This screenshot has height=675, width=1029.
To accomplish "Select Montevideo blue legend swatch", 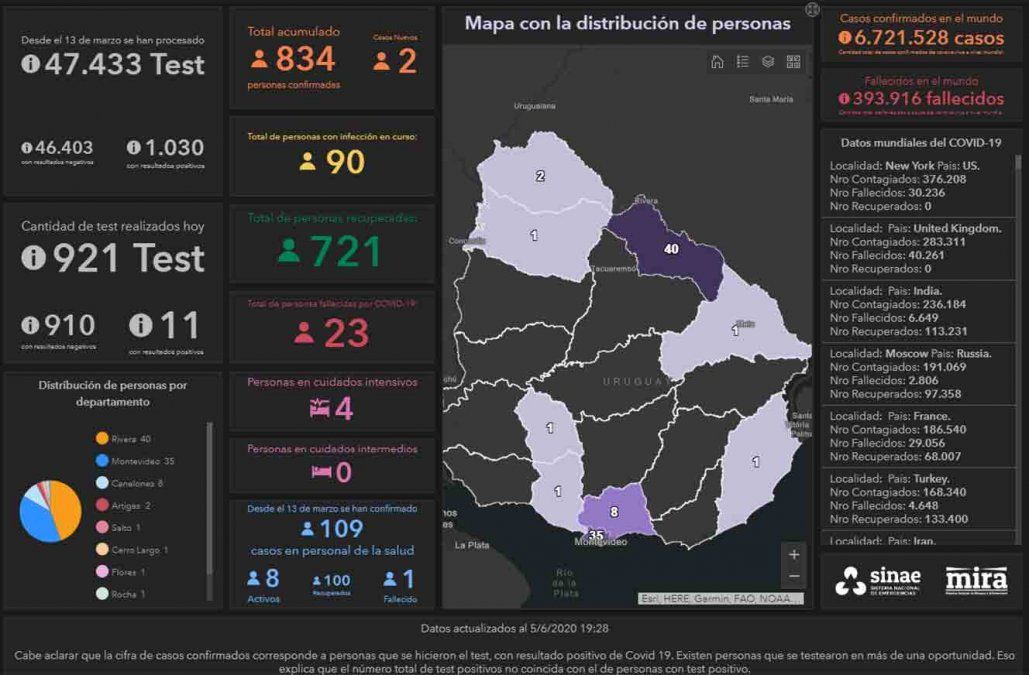I will pos(101,461).
